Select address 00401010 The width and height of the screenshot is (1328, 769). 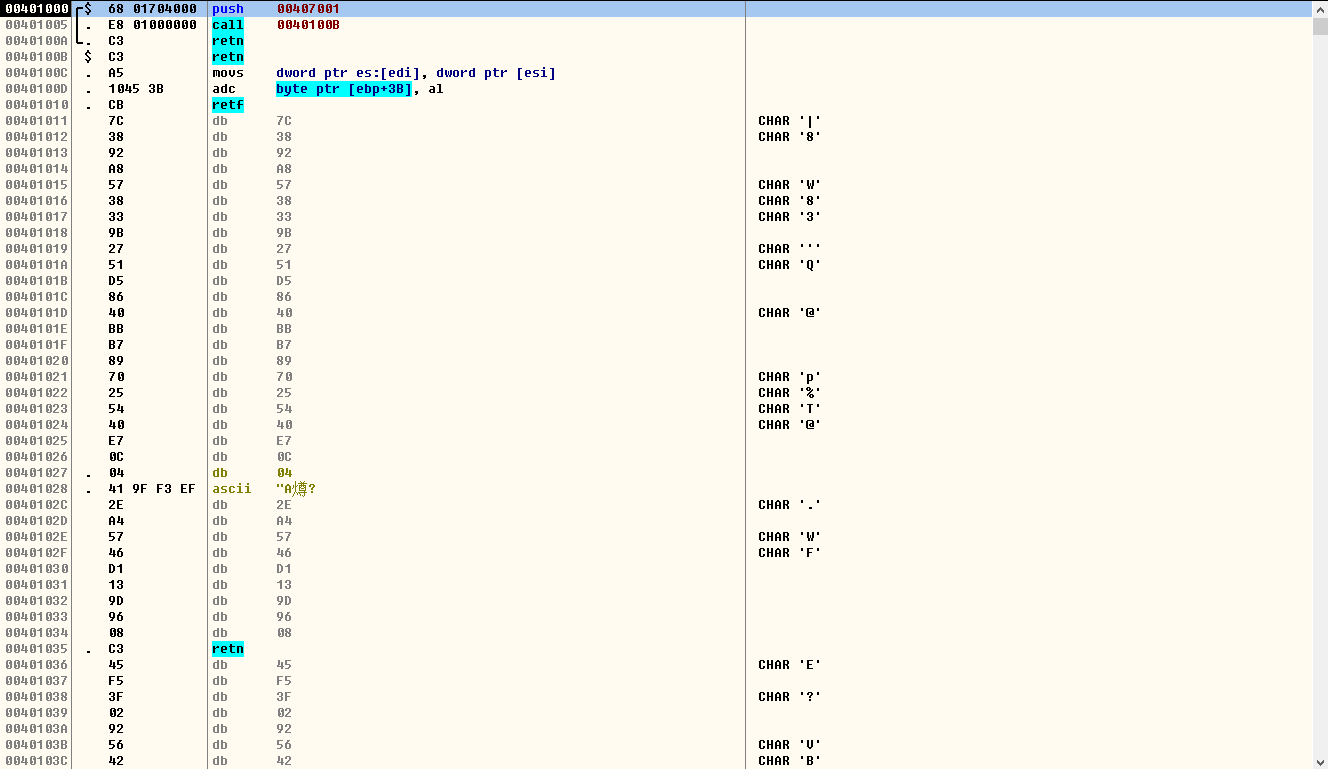[x=36, y=105]
